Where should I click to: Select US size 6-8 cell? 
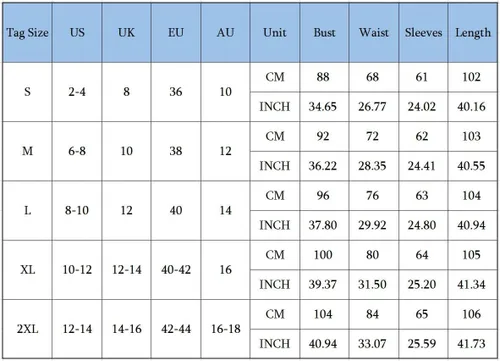pyautogui.click(x=77, y=151)
